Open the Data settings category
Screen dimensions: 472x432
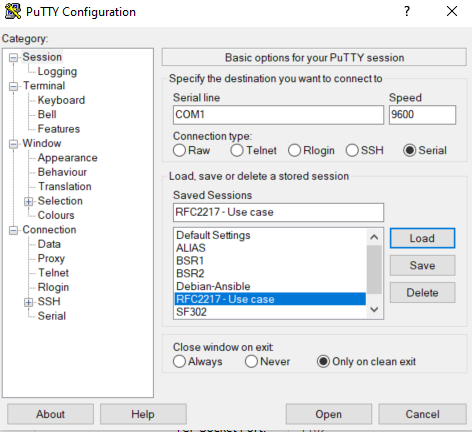pos(49,244)
